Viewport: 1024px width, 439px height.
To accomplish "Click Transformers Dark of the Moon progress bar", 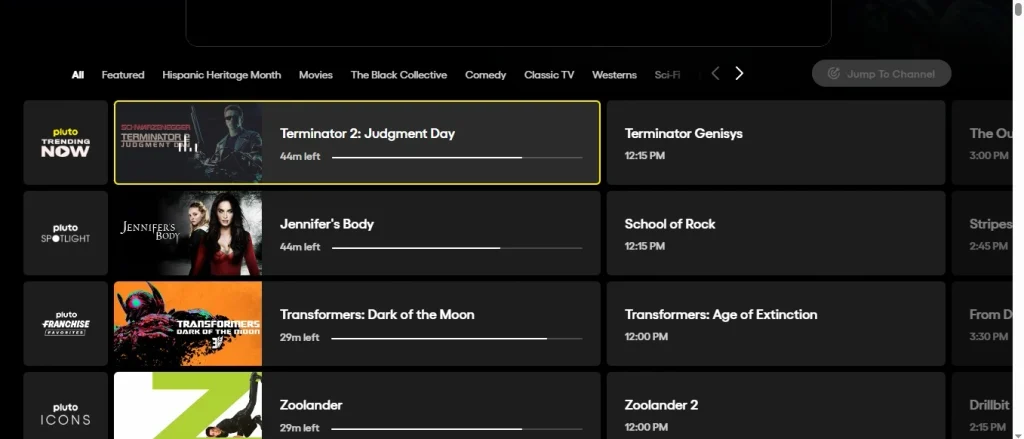I will [x=457, y=338].
